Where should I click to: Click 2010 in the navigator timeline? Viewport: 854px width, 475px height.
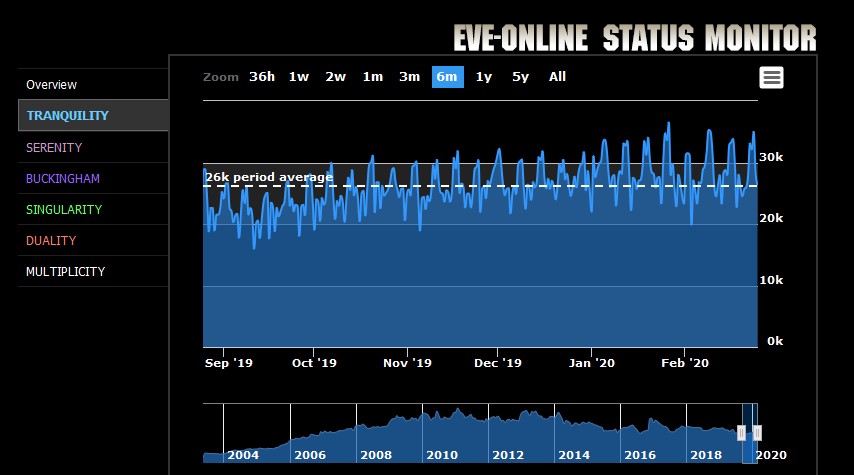(442, 455)
